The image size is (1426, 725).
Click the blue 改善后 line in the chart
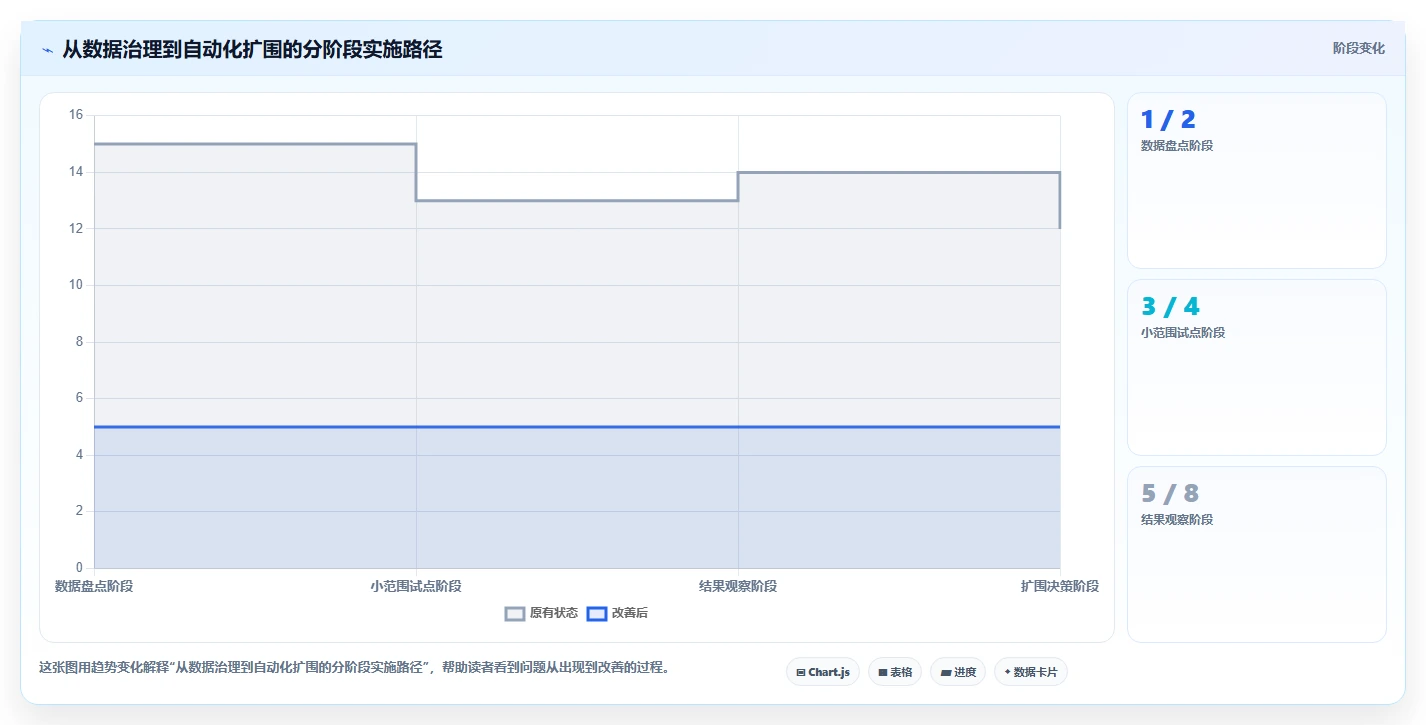pos(577,427)
